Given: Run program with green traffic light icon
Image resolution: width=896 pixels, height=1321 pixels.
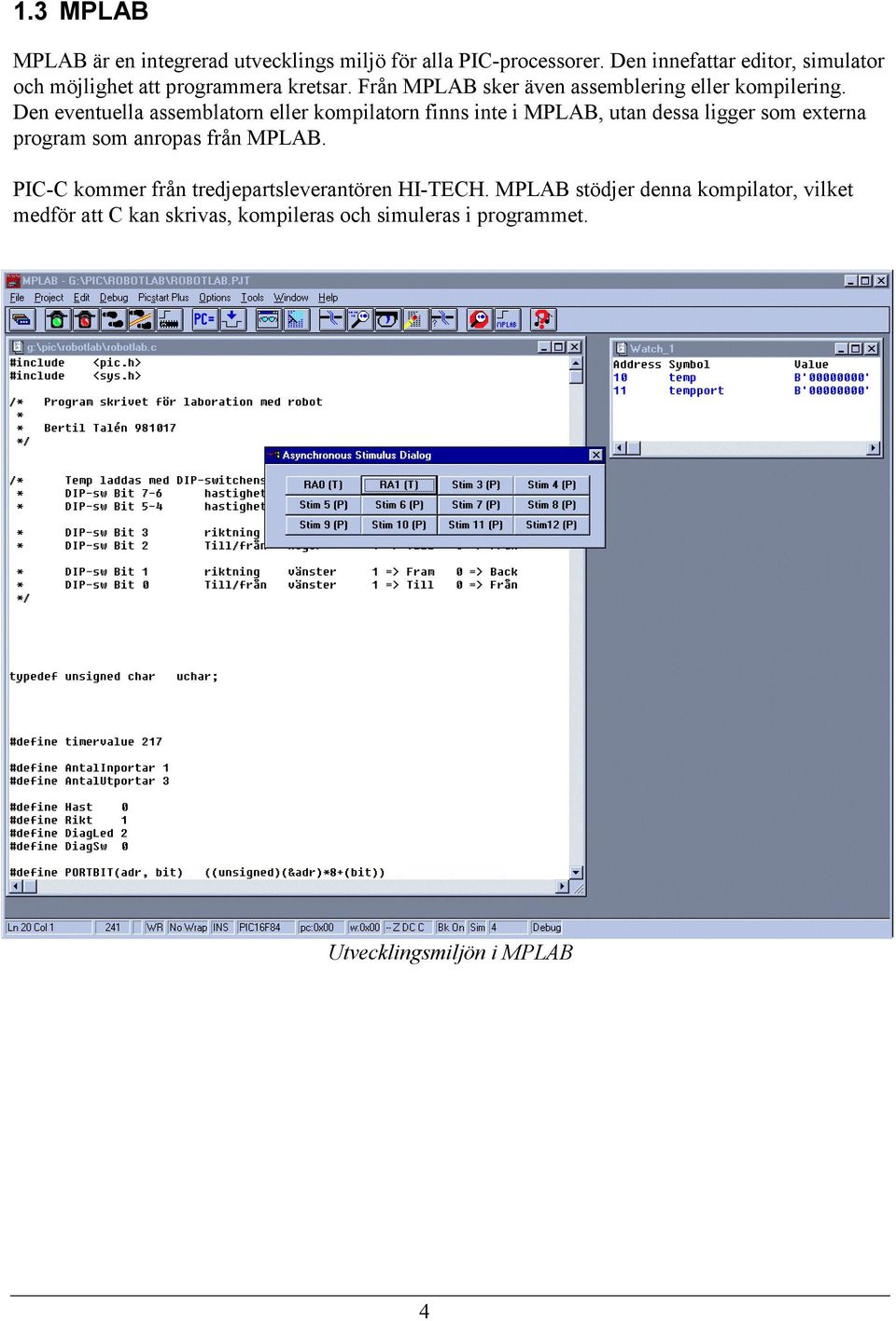Looking at the screenshot, I should pos(57,320).
